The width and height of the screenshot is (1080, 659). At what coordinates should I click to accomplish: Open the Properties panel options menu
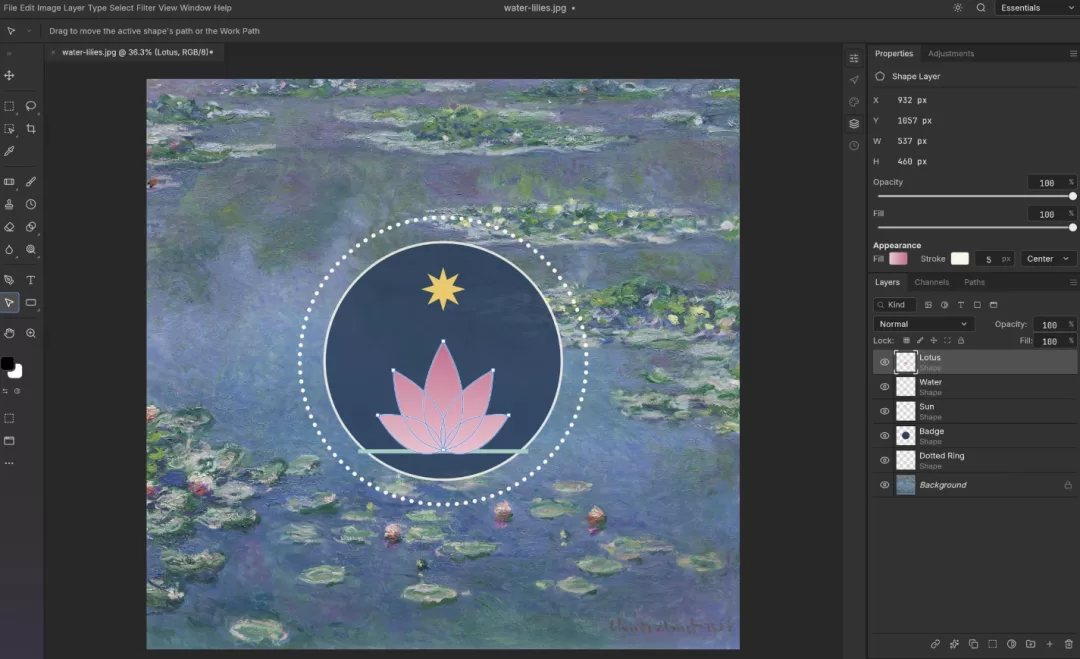click(1073, 54)
